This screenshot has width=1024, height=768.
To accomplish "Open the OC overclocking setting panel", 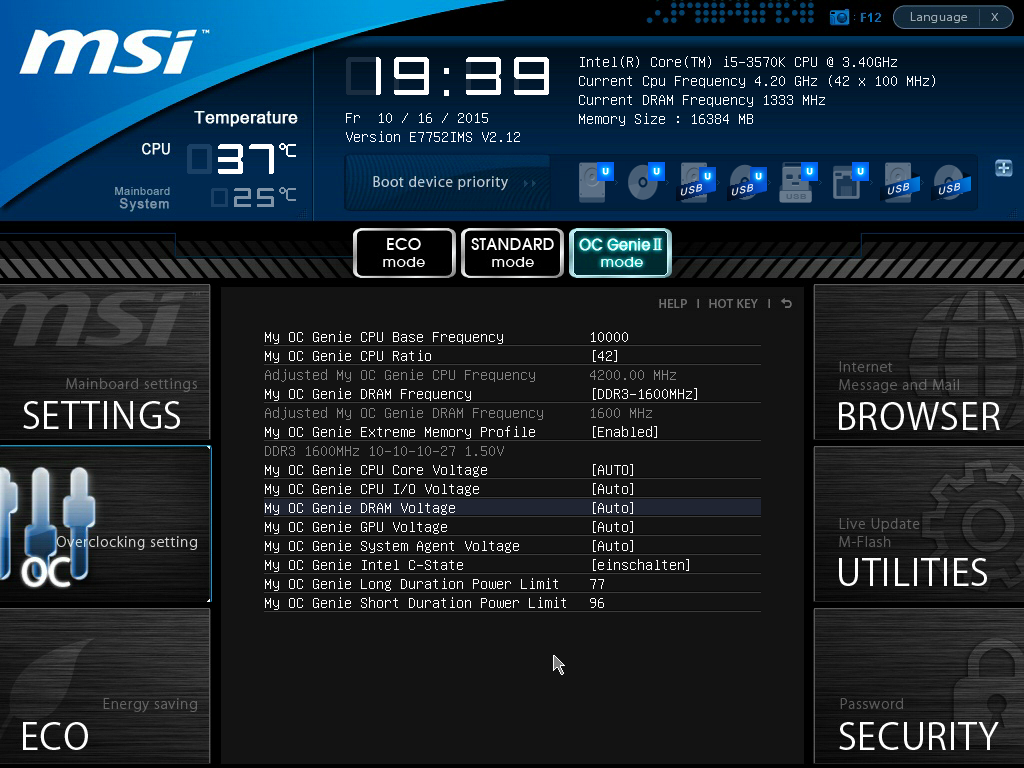I will (104, 524).
